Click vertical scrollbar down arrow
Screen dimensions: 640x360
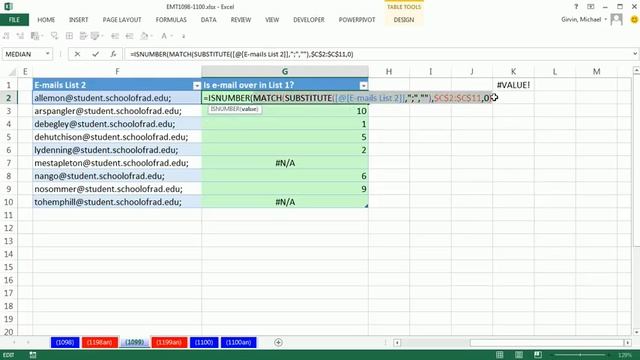(x=636, y=332)
